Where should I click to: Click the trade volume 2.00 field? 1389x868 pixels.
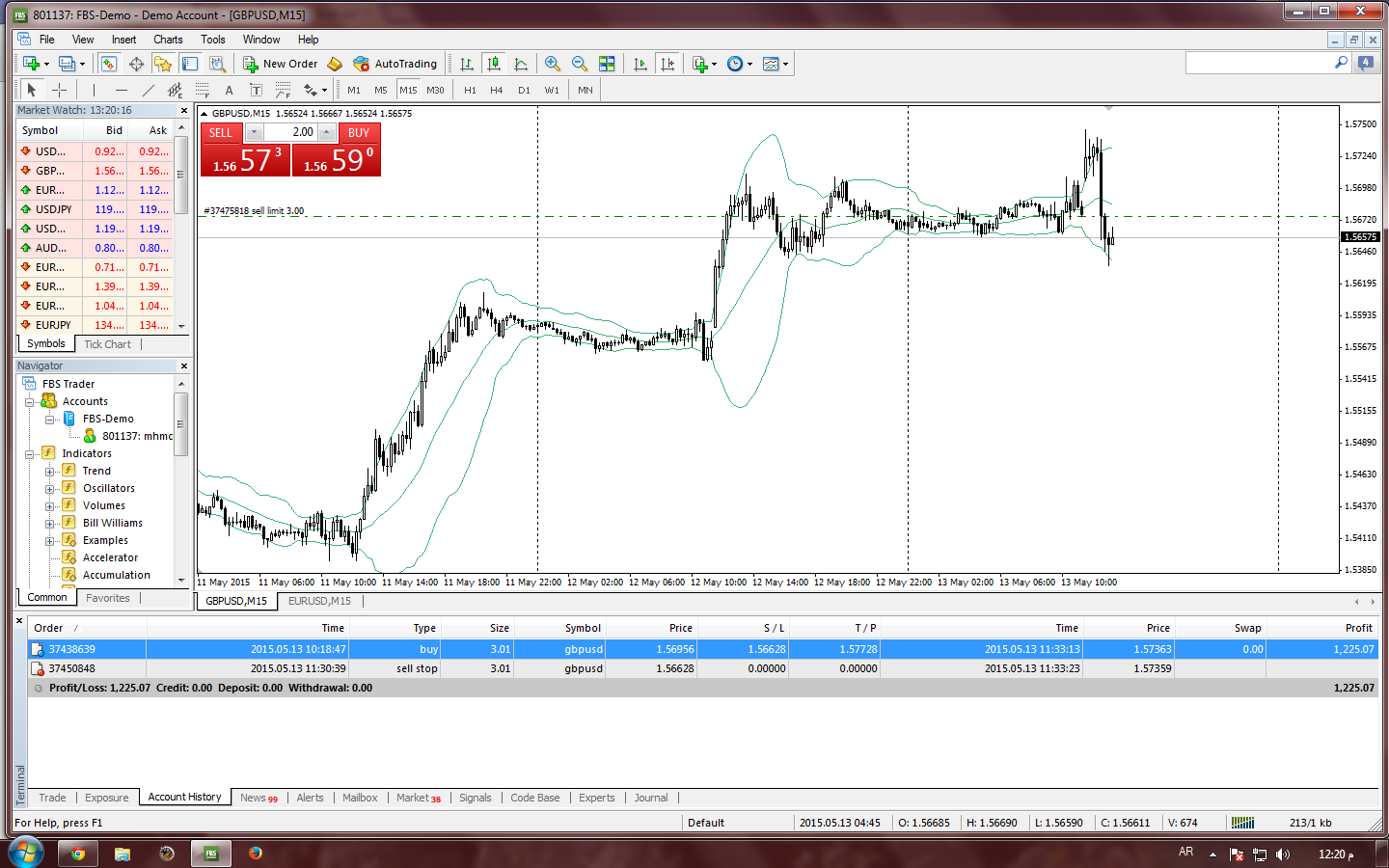coord(291,132)
